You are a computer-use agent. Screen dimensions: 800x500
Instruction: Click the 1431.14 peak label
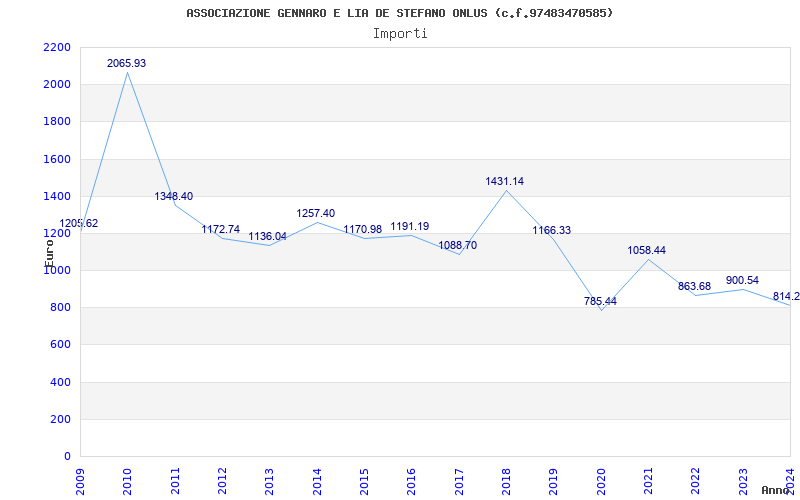click(505, 182)
